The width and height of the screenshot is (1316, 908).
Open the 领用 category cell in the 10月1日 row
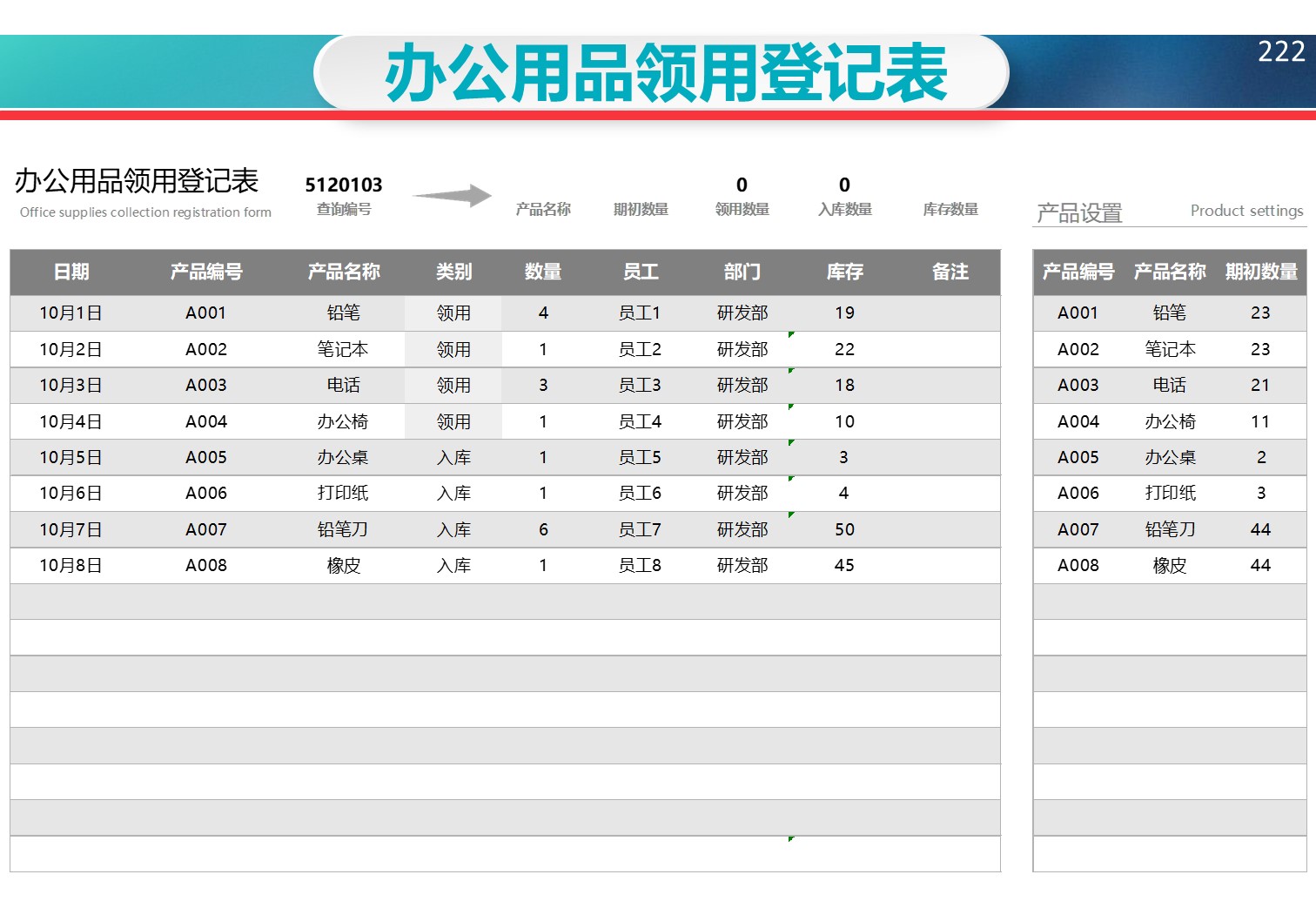(x=453, y=313)
